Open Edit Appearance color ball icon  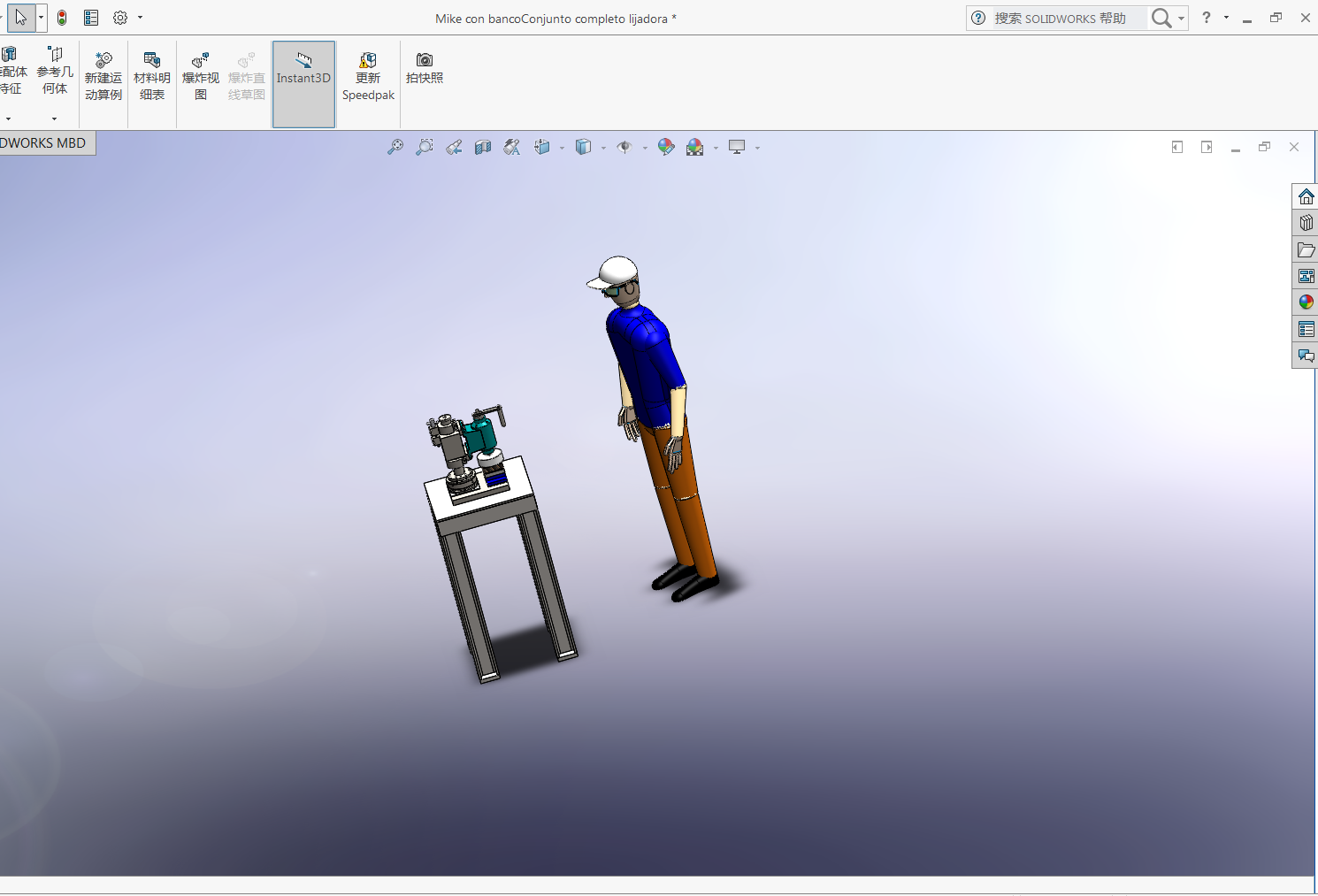pos(666,148)
